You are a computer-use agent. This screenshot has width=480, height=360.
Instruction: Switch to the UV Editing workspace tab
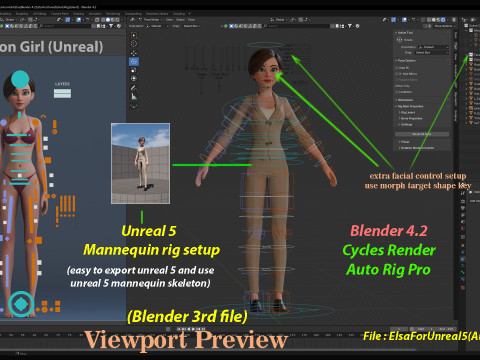(x=39, y=14)
